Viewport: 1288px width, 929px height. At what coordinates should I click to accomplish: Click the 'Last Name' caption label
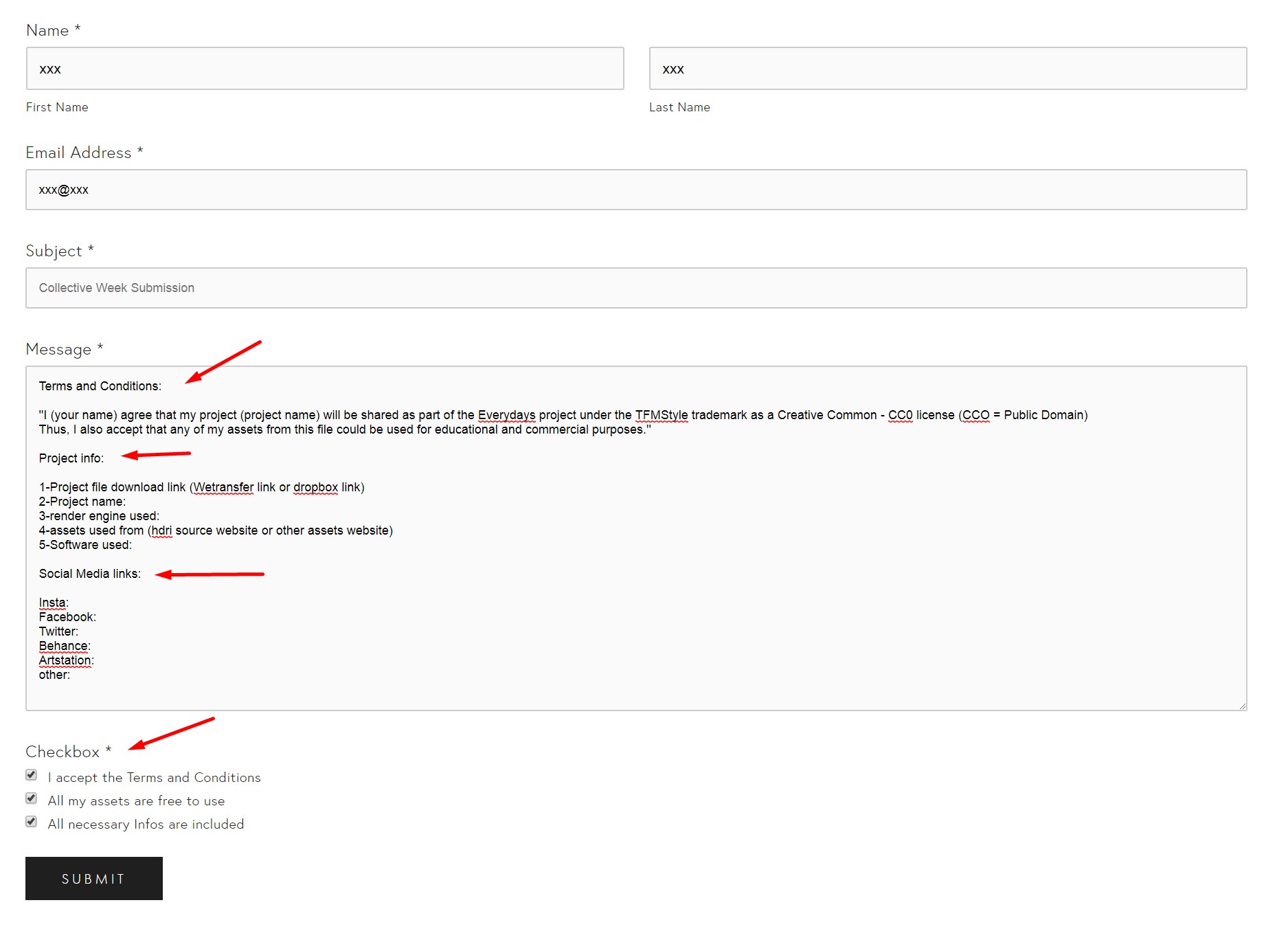(679, 107)
